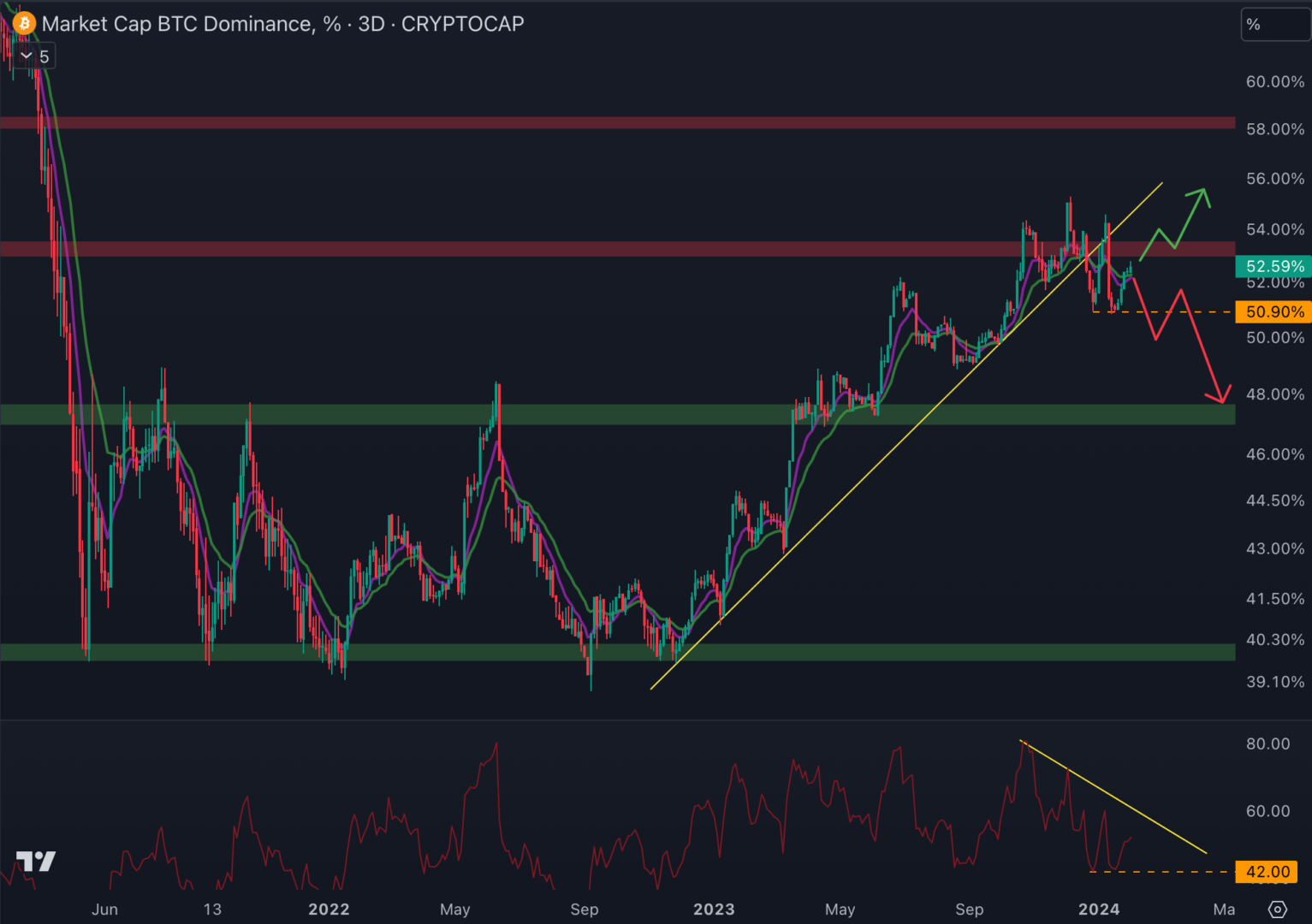
Task: Click the Market Cap BTC Dominance title
Action: pos(282,24)
